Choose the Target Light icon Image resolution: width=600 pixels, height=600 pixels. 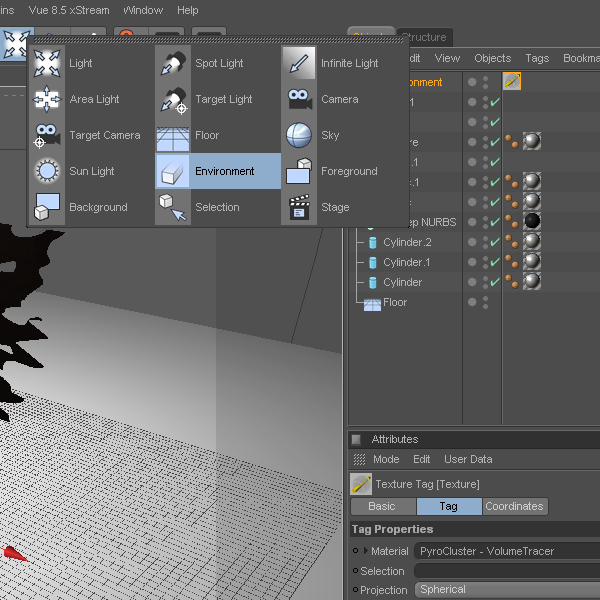coord(173,99)
